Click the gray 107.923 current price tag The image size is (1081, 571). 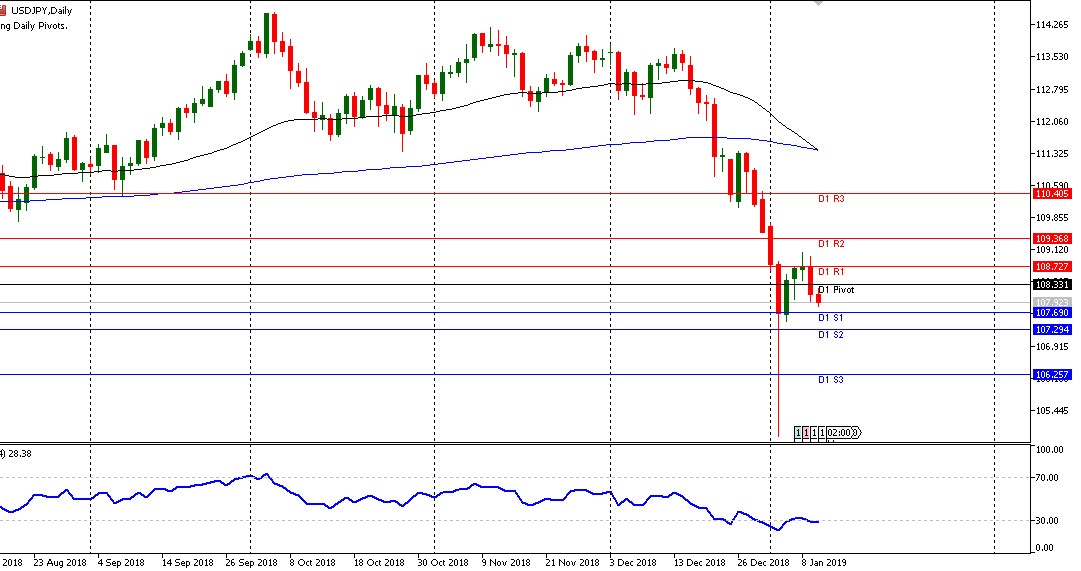(1052, 303)
